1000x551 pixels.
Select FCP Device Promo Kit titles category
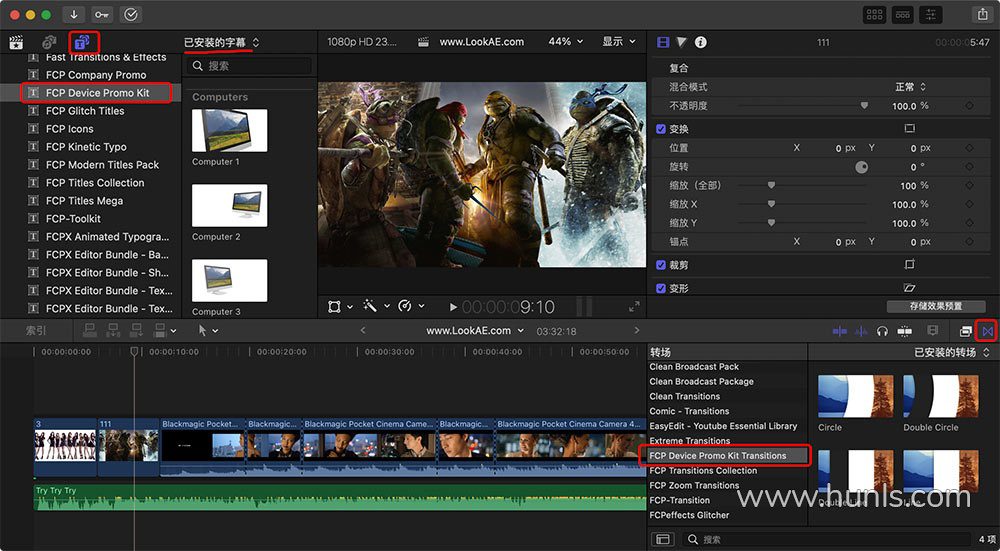tap(97, 92)
